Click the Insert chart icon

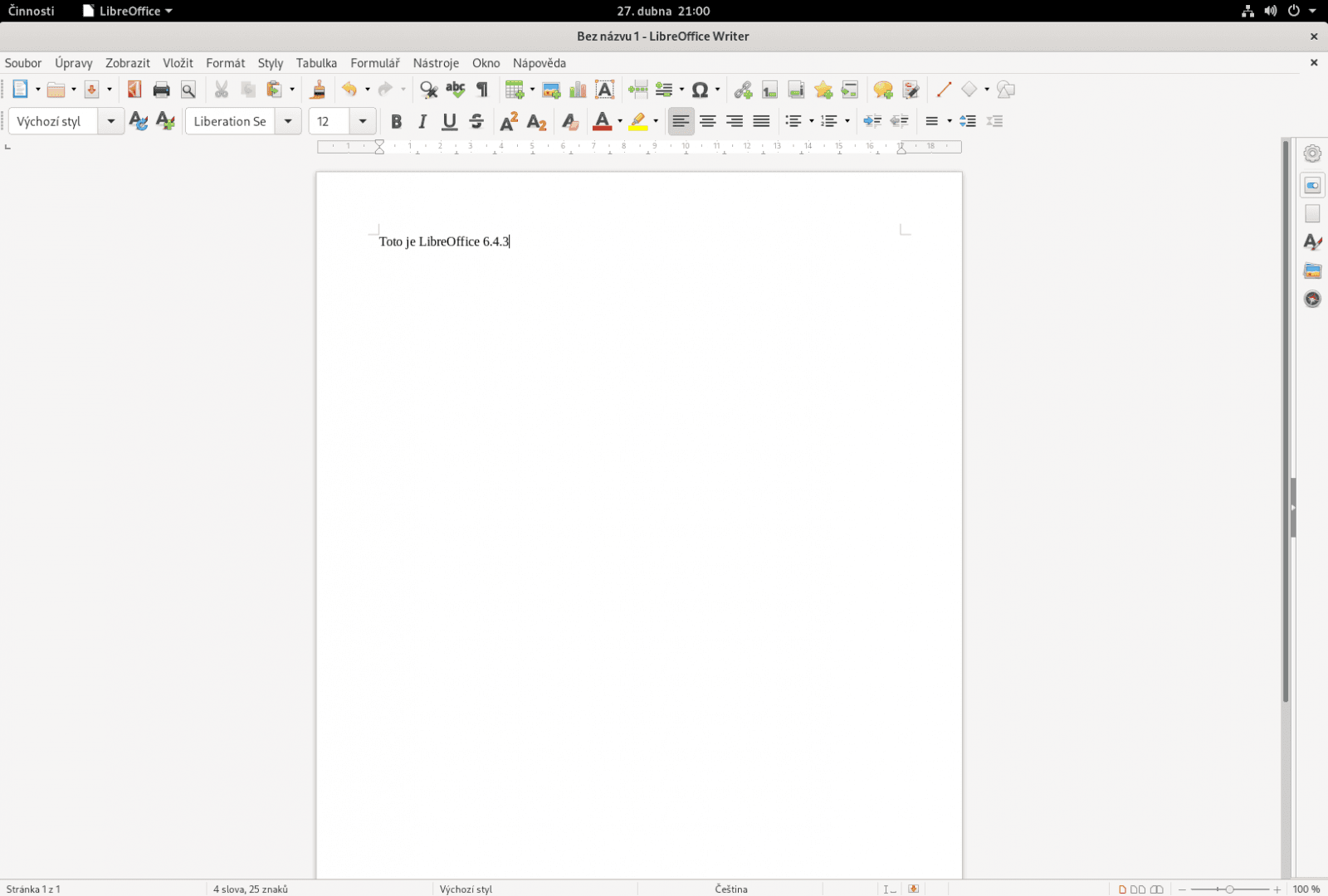[578, 90]
